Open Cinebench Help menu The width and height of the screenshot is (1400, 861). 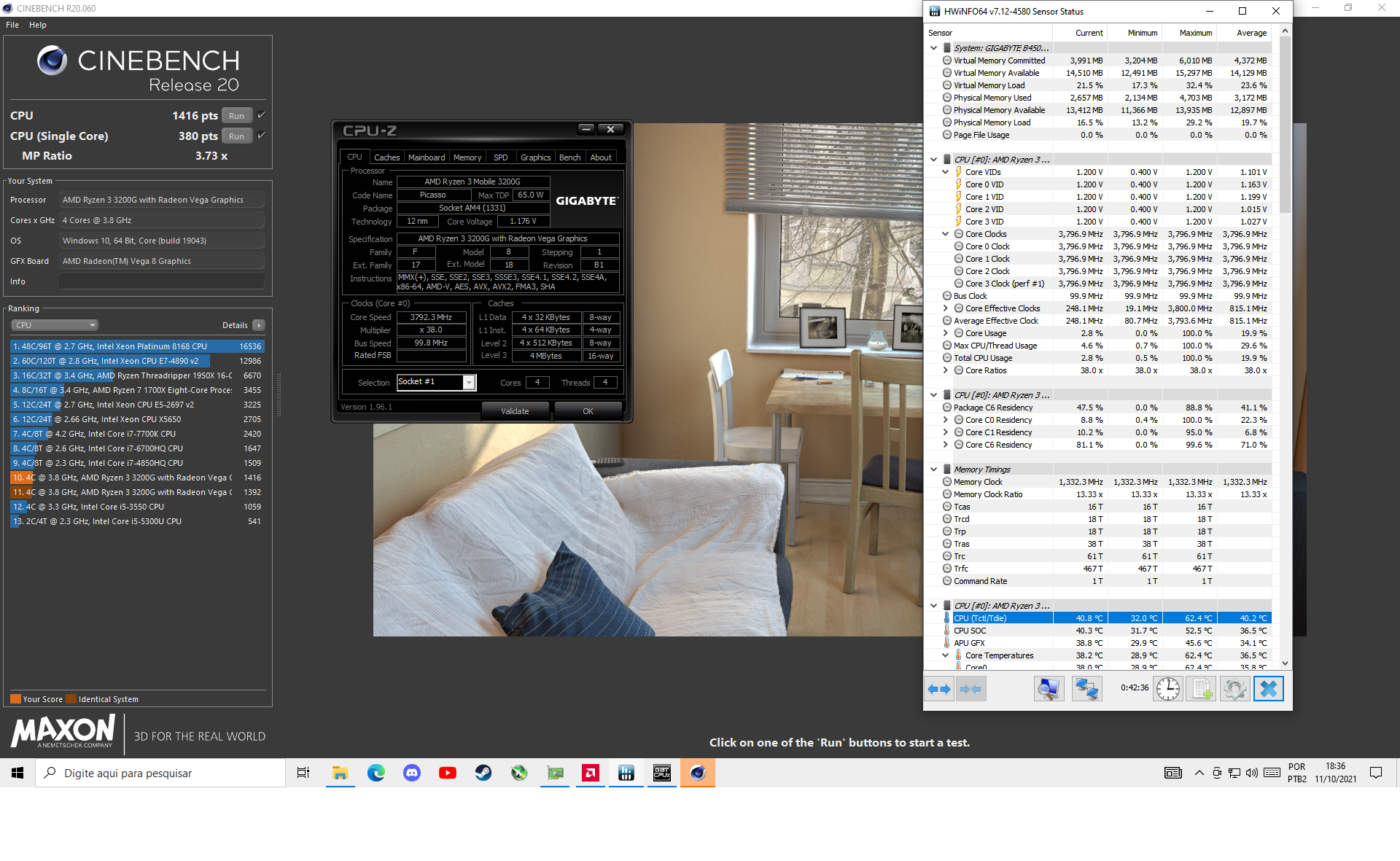click(38, 25)
